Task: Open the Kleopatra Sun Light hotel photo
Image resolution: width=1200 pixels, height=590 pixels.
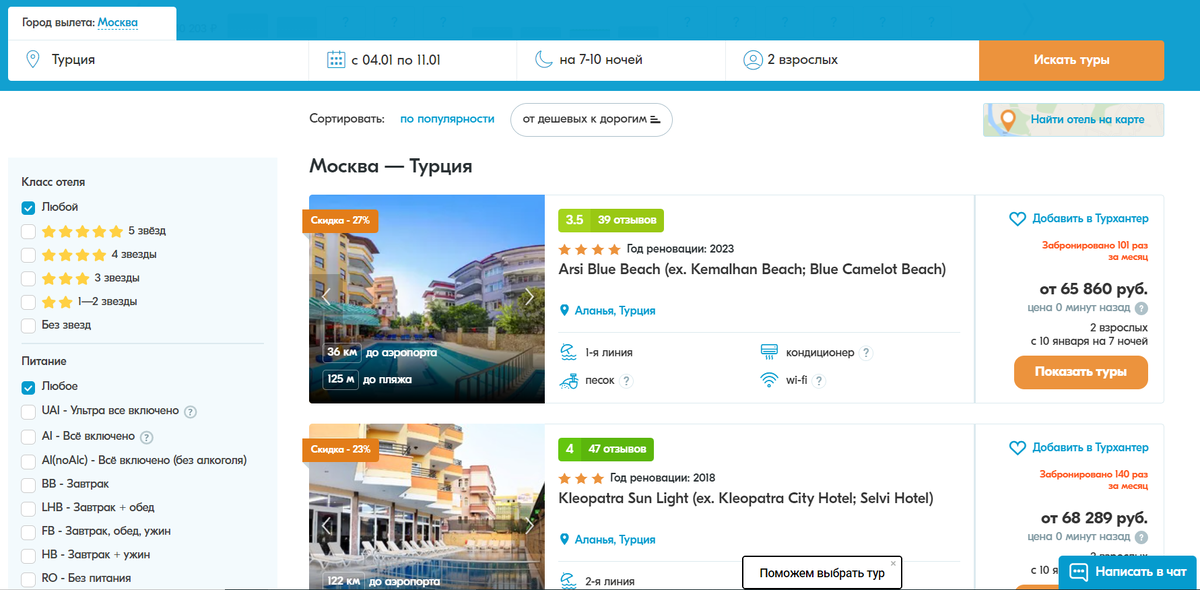Action: click(x=427, y=507)
